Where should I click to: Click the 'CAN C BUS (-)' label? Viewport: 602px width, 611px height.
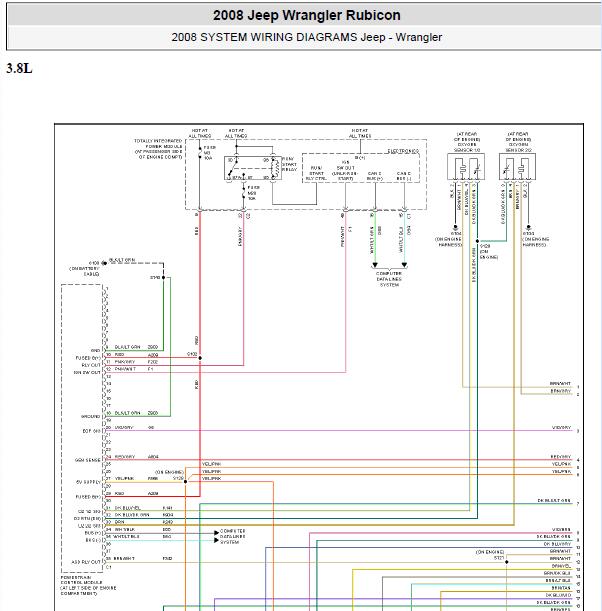404,176
